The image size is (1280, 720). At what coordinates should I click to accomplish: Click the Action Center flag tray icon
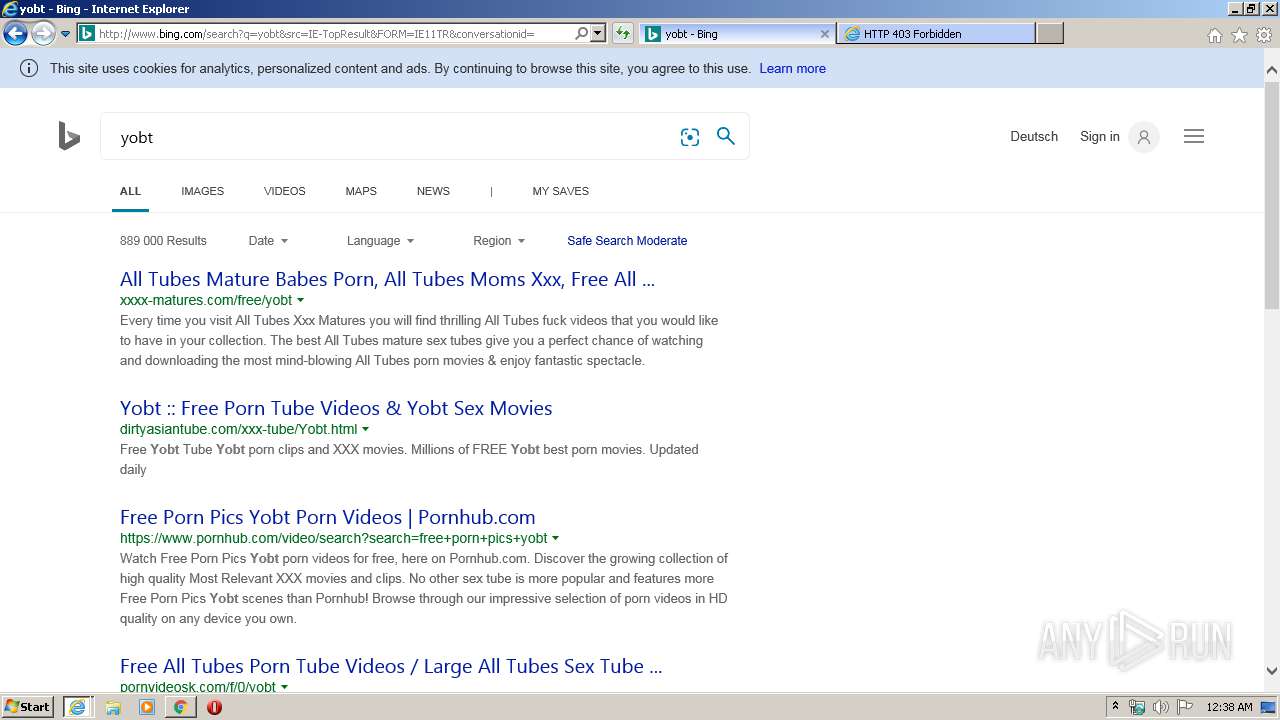1185,707
